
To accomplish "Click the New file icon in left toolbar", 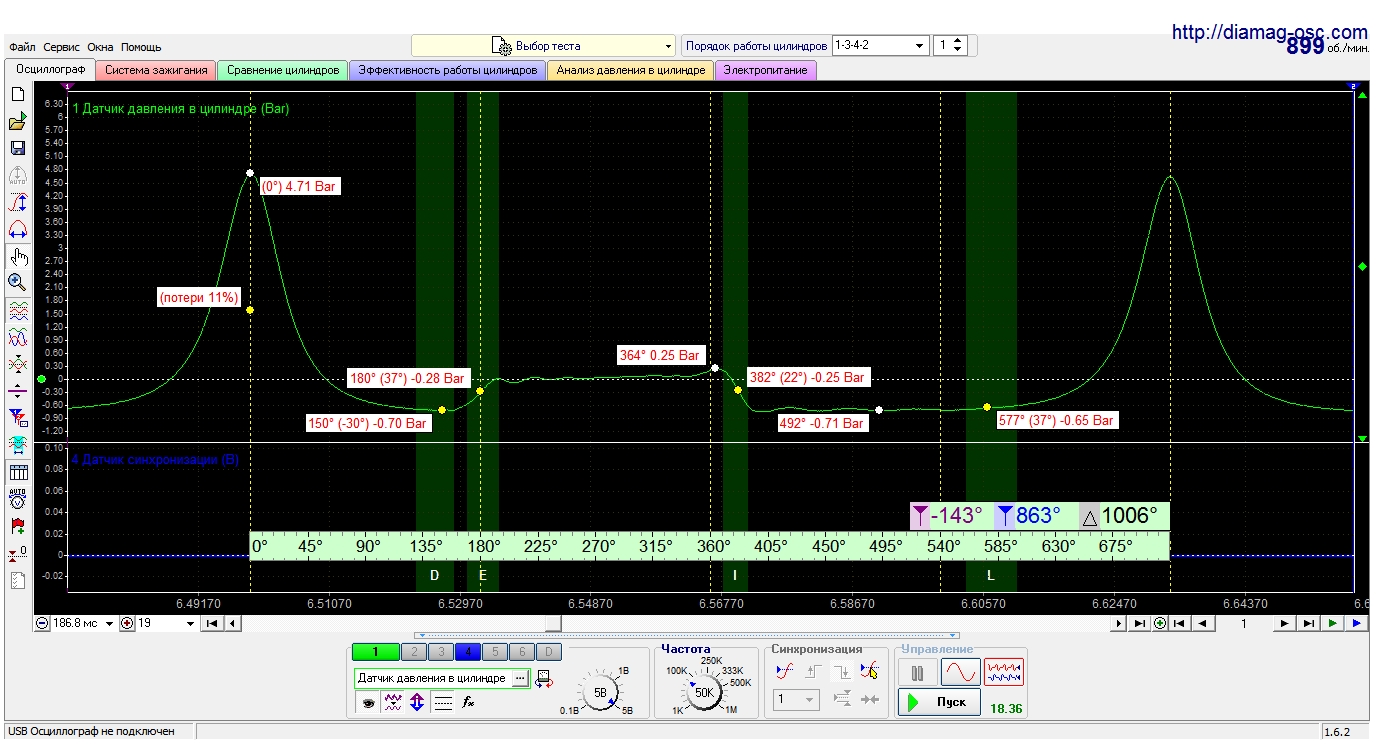I will point(17,94).
